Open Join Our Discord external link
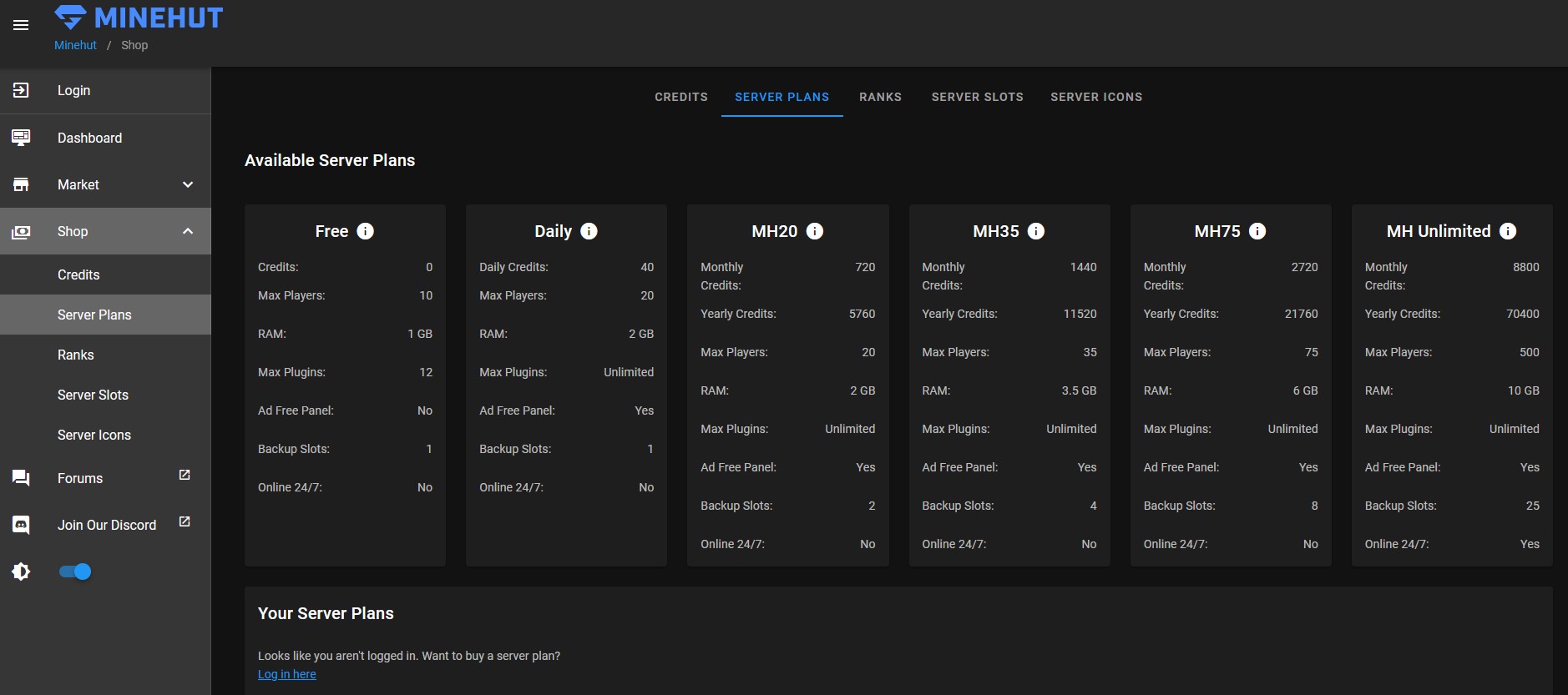Viewport: 1568px width, 695px height. point(106,525)
